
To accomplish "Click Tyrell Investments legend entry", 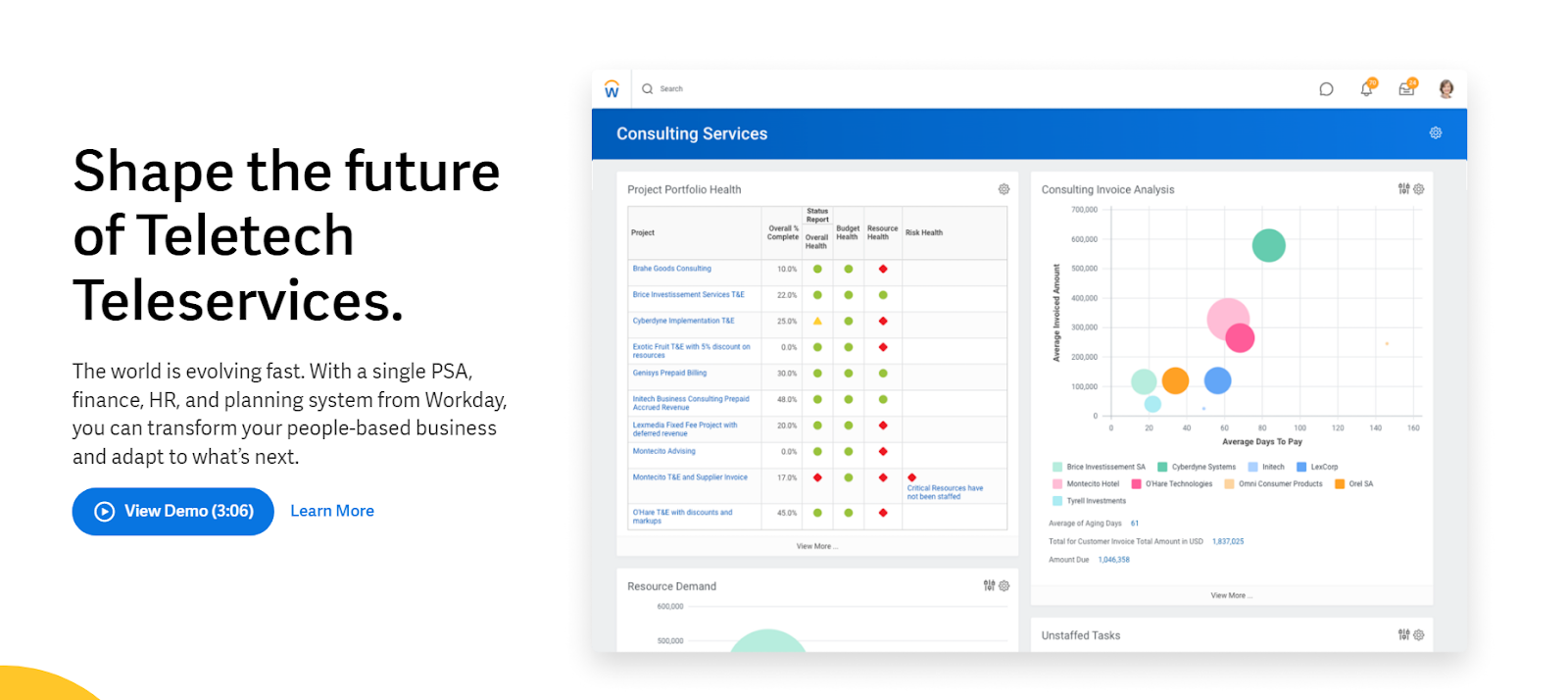I will point(1089,501).
